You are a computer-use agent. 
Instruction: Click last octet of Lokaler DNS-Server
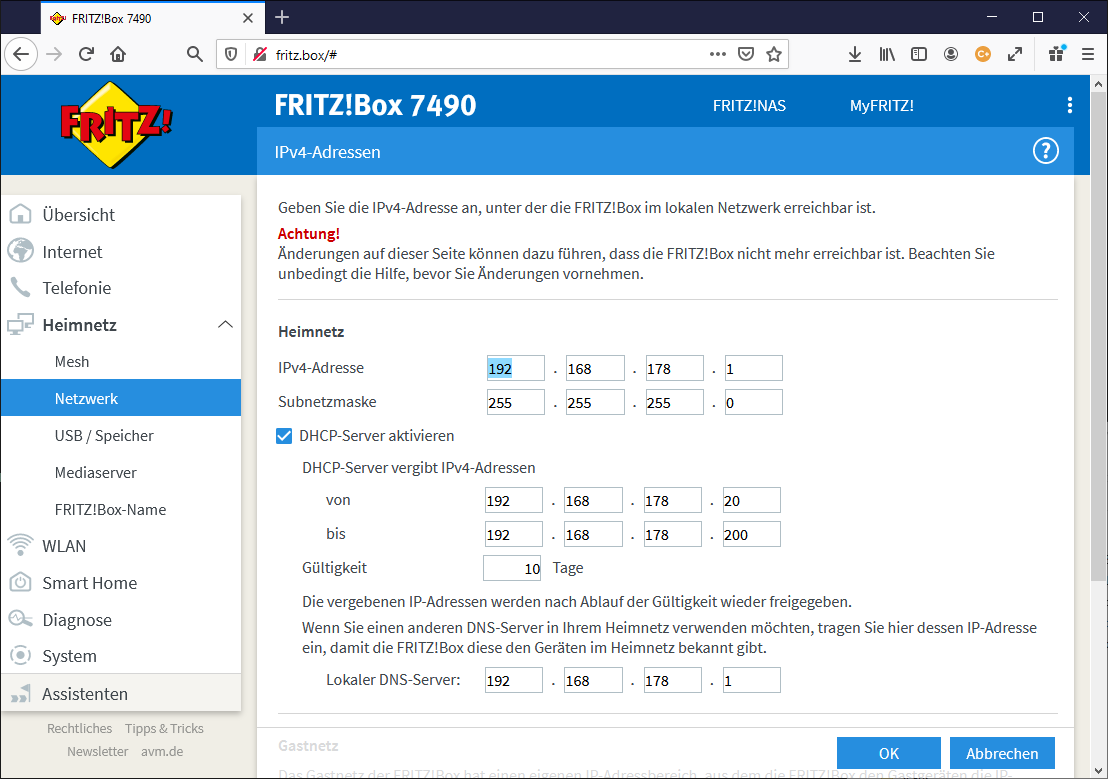751,680
